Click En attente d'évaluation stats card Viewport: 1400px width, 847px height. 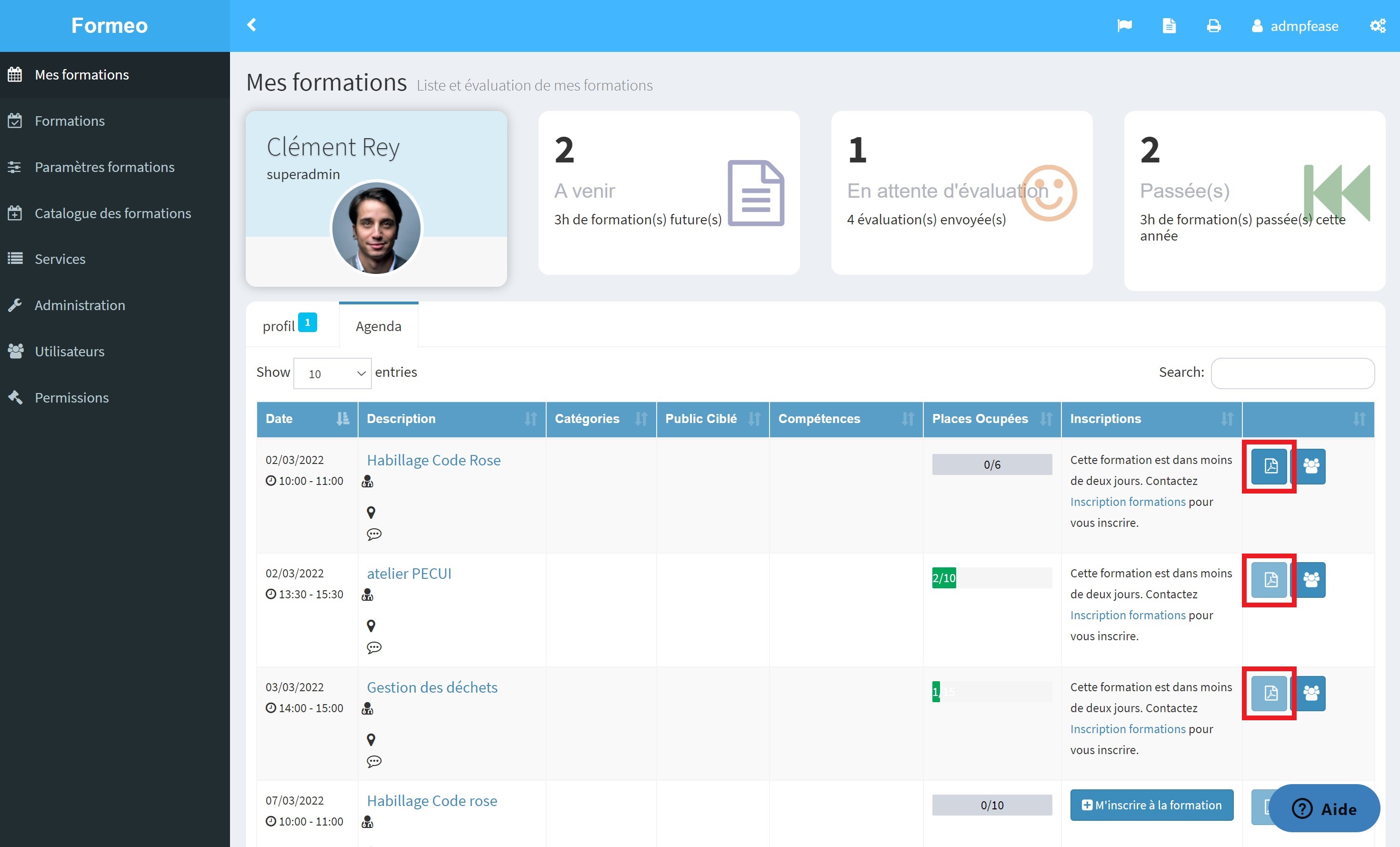961,193
